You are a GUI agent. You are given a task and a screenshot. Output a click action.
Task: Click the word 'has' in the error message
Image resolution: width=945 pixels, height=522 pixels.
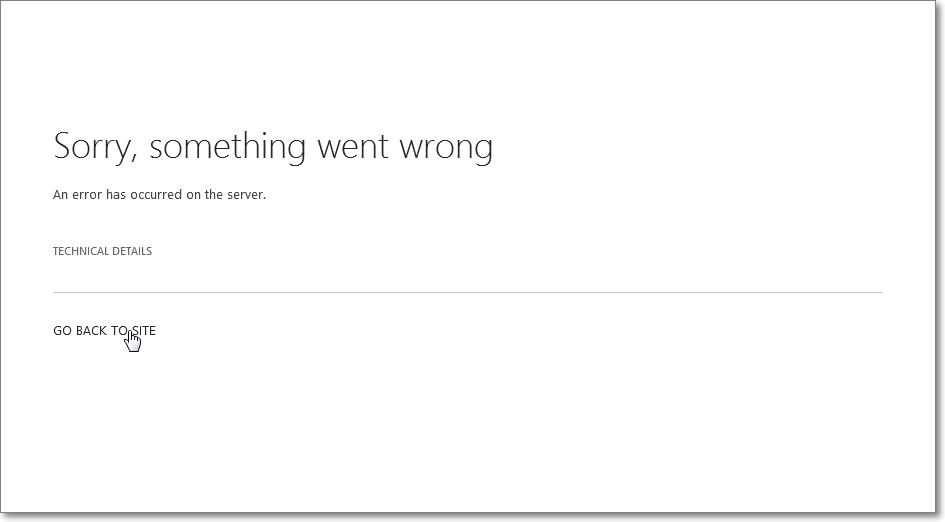coord(116,195)
